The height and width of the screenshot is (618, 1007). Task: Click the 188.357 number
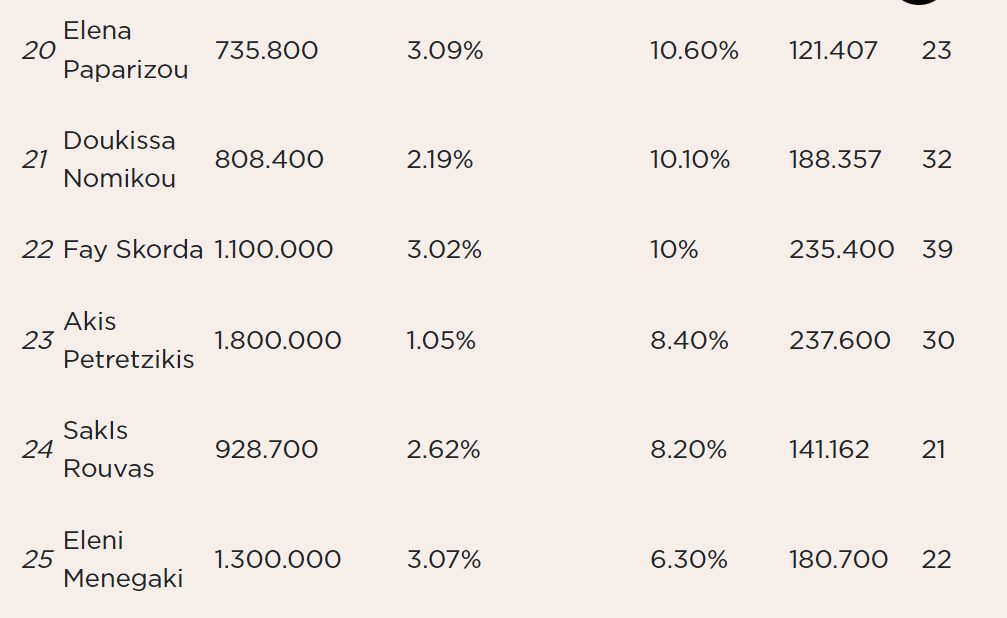(835, 160)
